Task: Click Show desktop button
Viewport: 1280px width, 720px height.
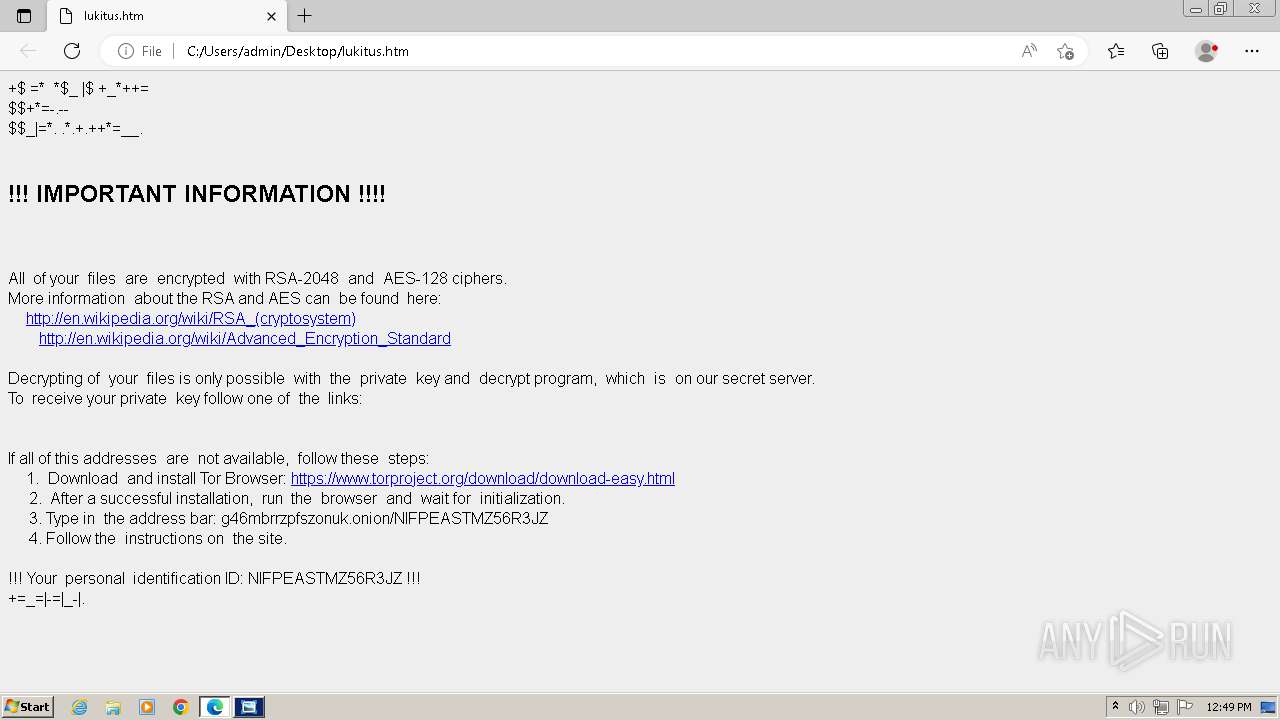Action: pyautogui.click(x=1269, y=707)
